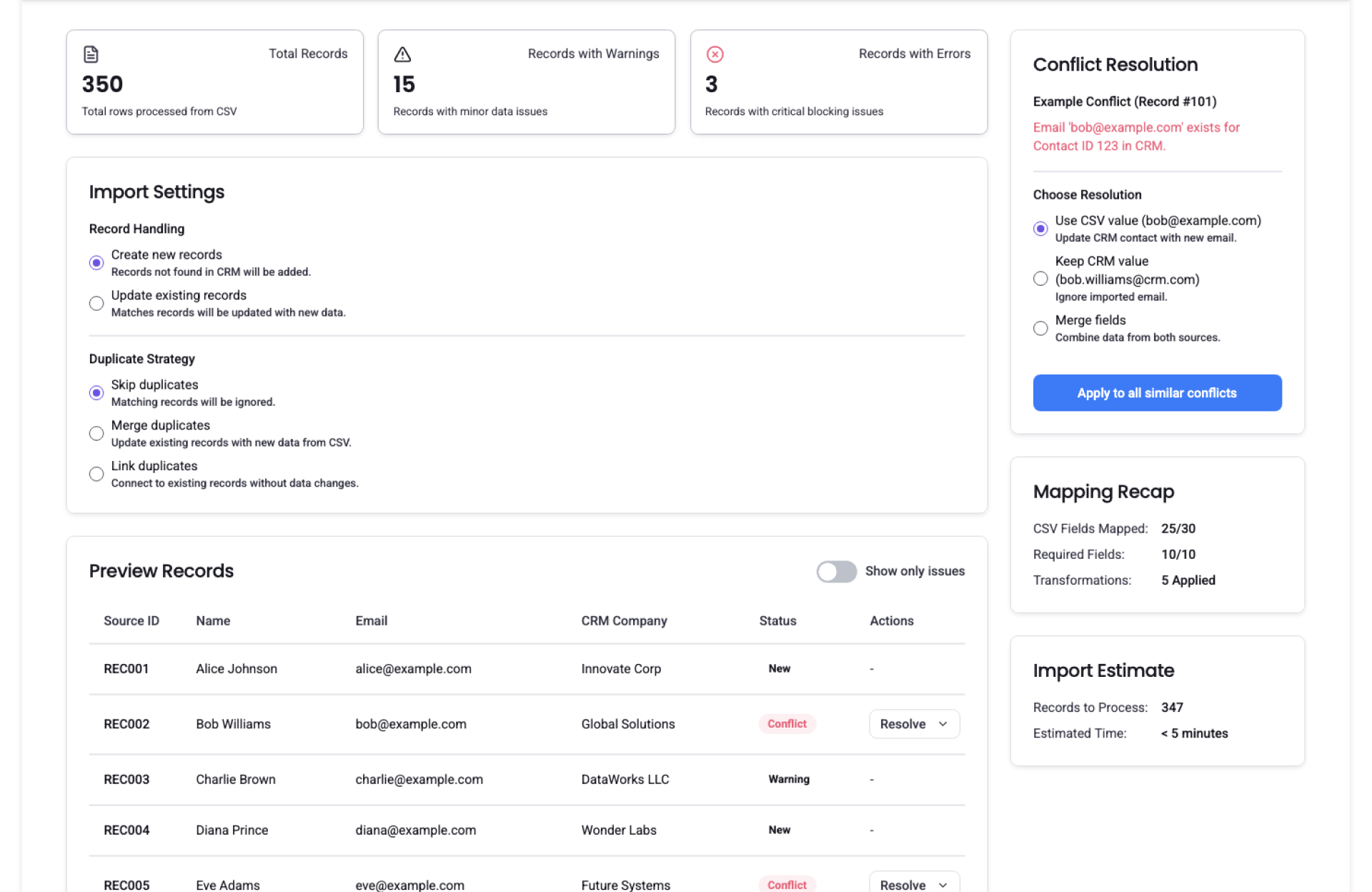Image resolution: width=1372 pixels, height=892 pixels.
Task: Click the Email column header
Action: [372, 621]
